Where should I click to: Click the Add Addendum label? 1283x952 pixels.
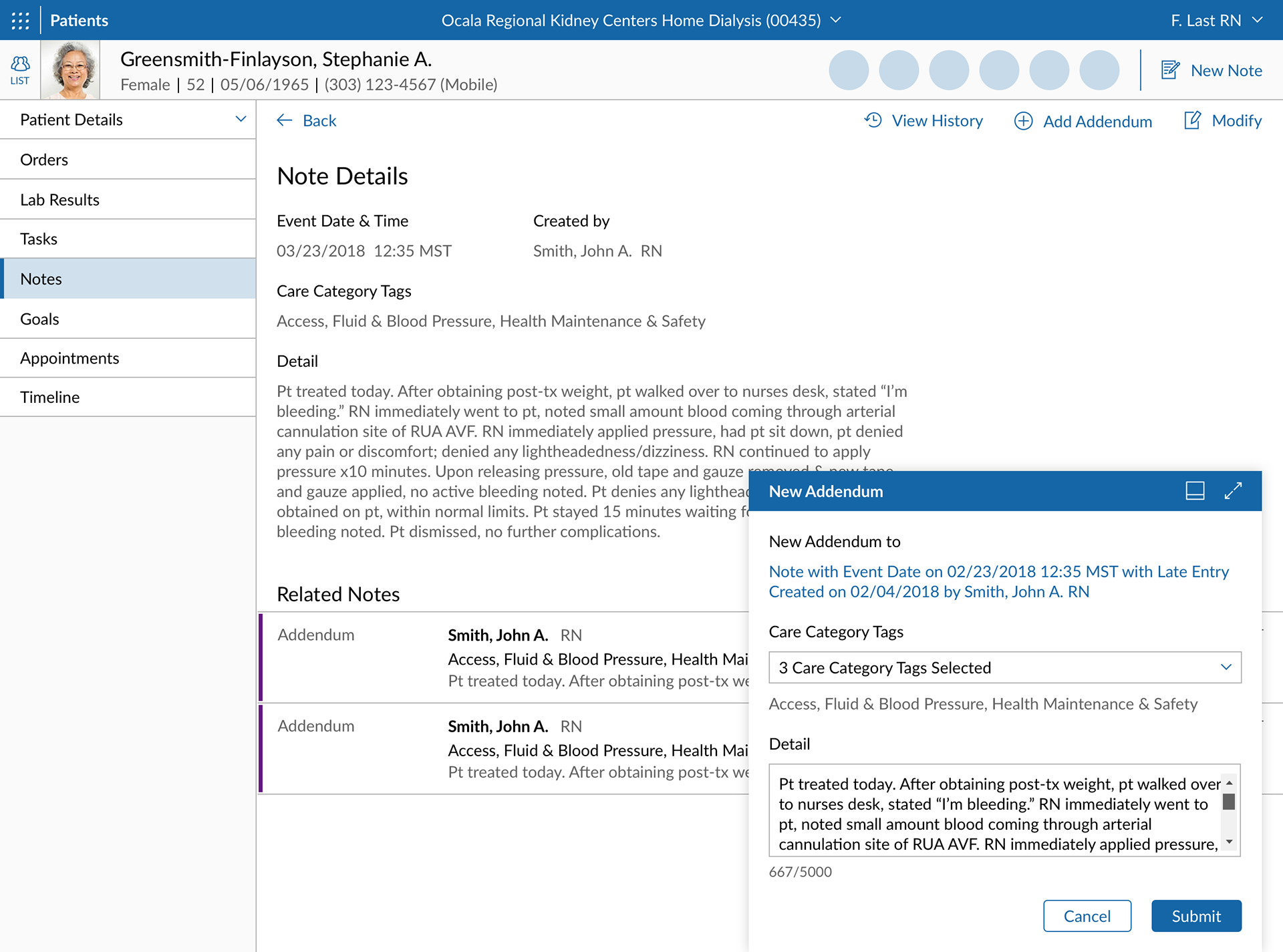coord(1097,121)
